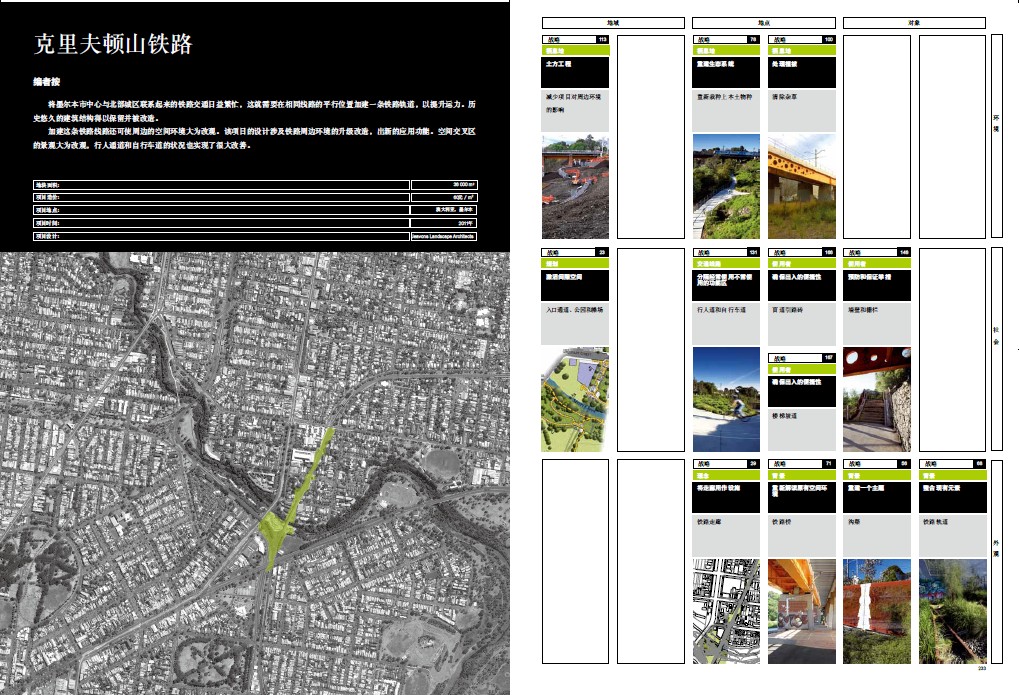Open the cyclist on path photo
The height and width of the screenshot is (695, 1019).
click(x=726, y=399)
